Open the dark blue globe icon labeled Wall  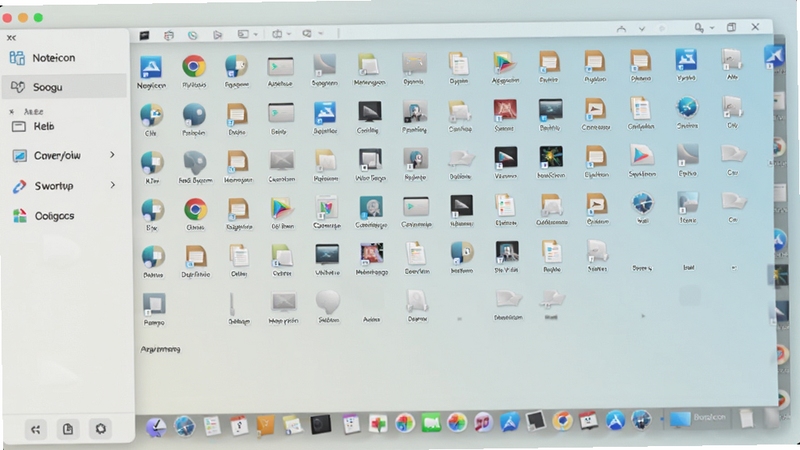tap(642, 204)
